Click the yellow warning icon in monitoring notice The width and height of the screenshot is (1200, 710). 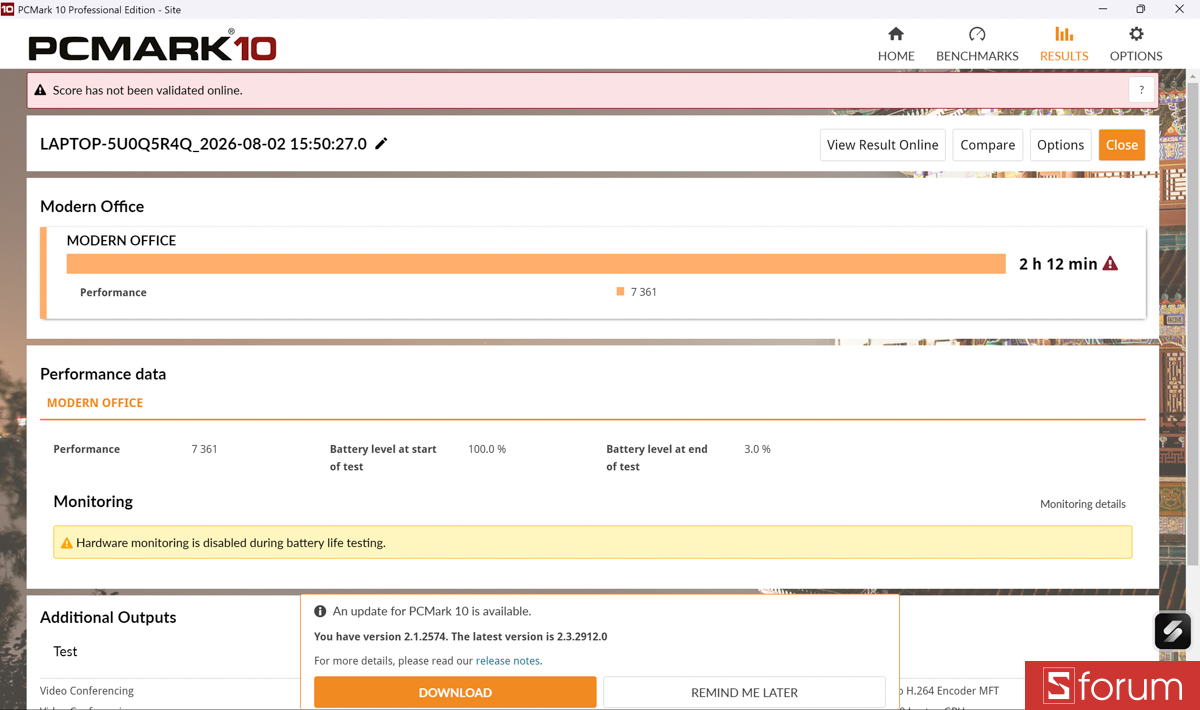[x=67, y=543]
